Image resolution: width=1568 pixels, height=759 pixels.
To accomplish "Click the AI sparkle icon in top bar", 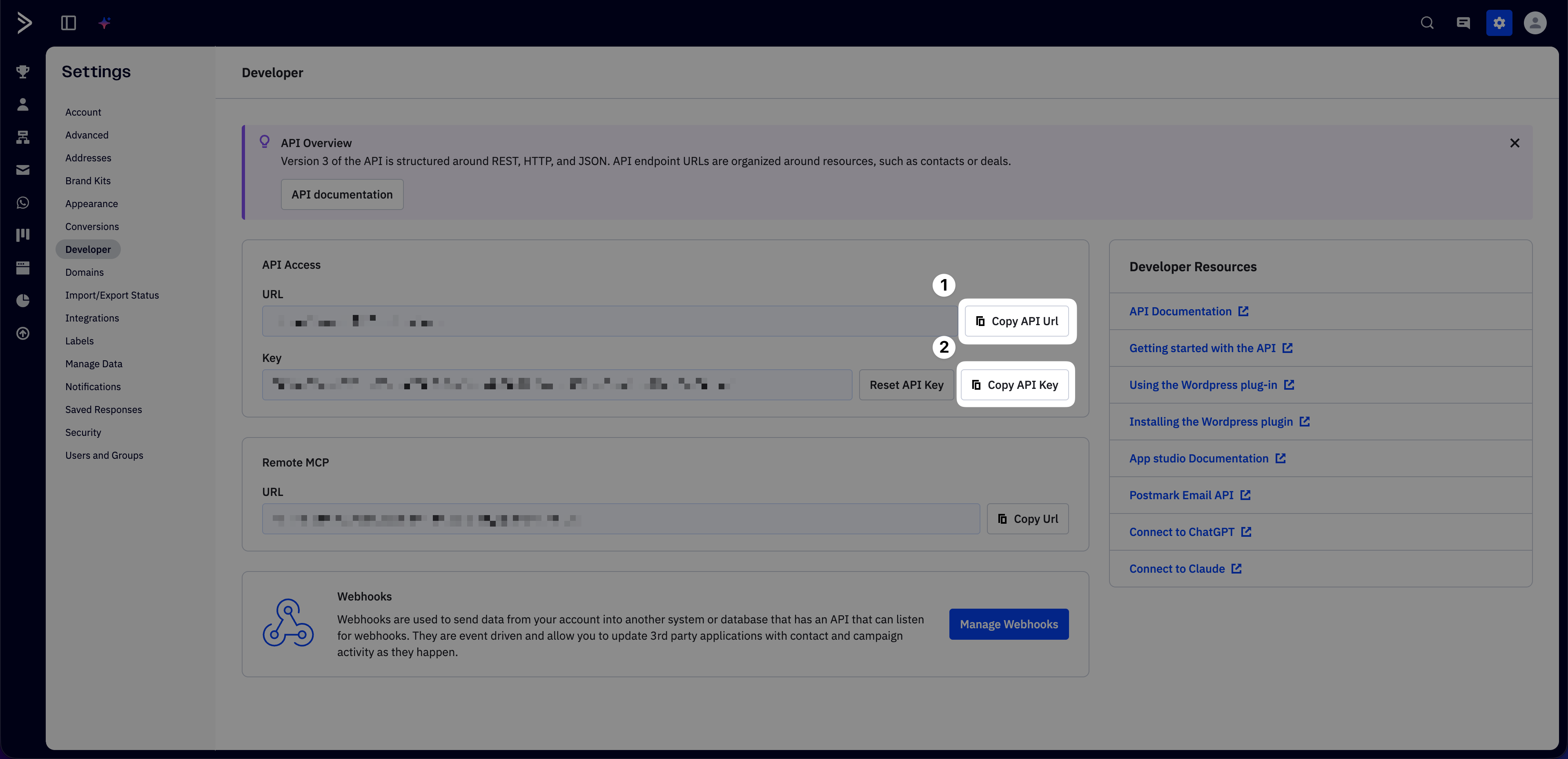I will (105, 23).
